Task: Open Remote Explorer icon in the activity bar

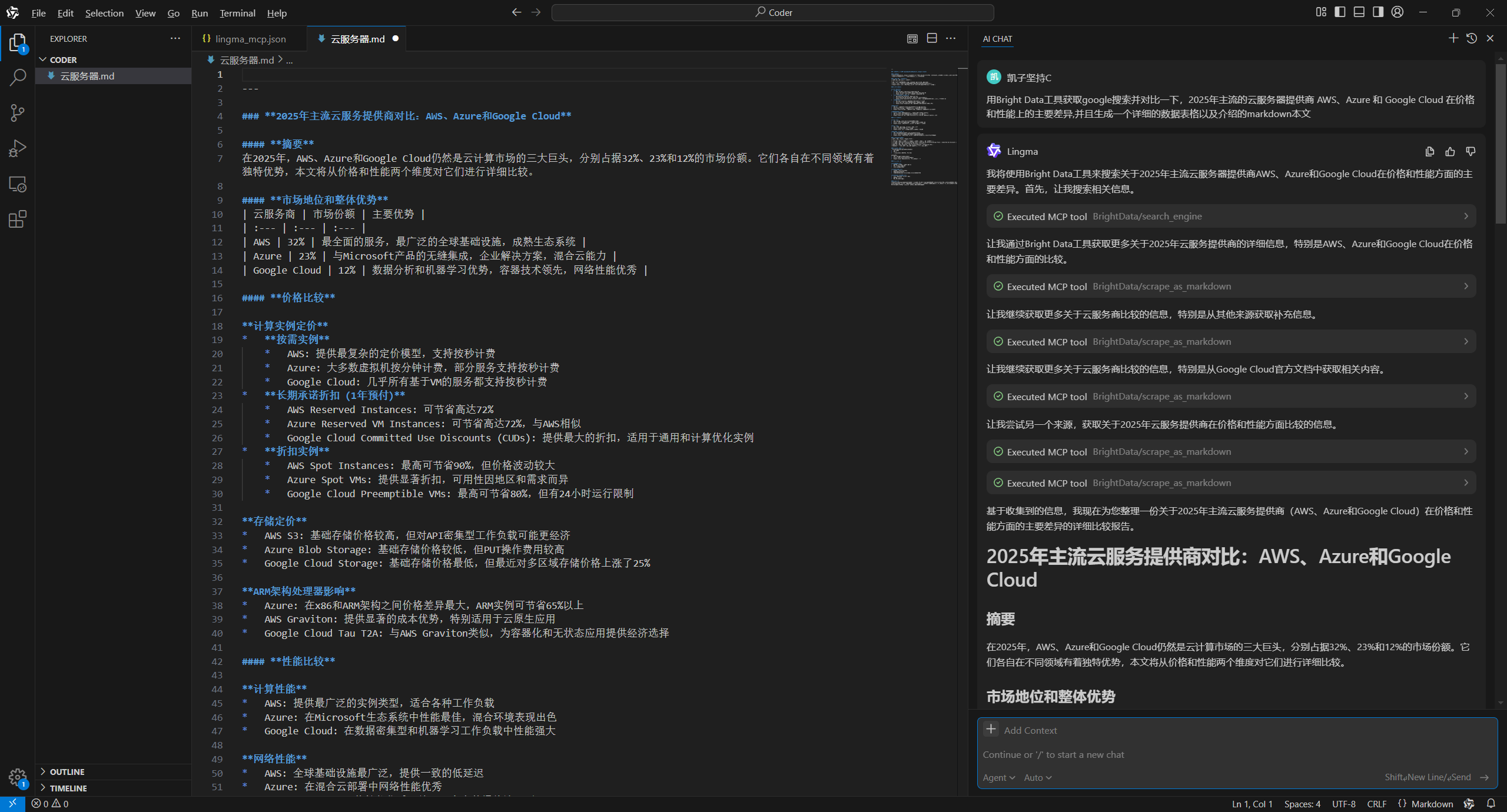Action: point(18,184)
